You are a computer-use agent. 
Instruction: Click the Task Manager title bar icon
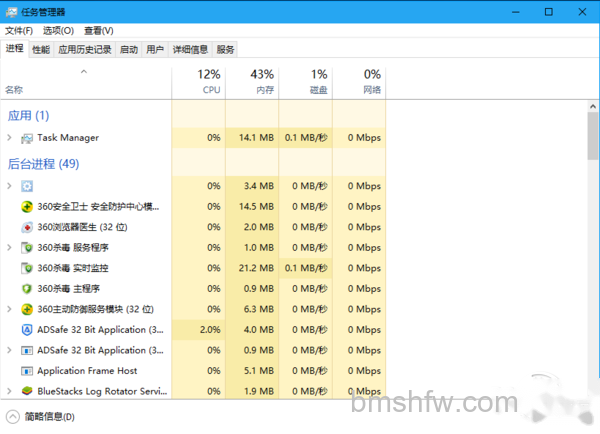coord(11,12)
